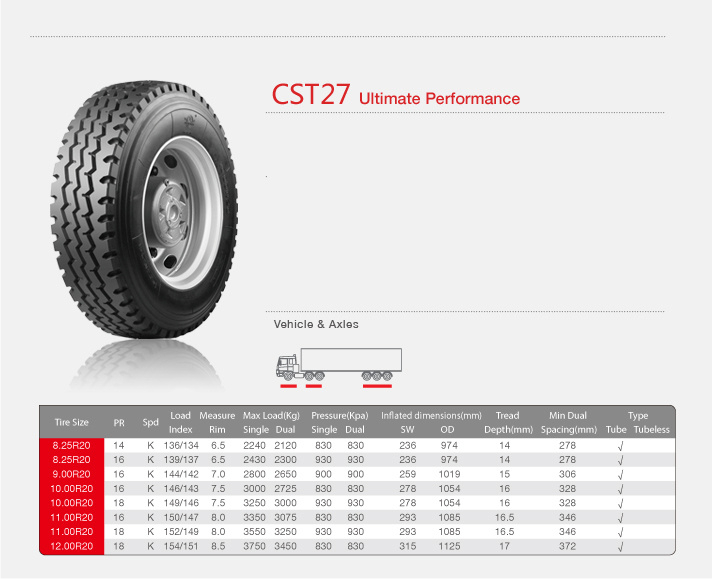Click load index value 144/142

pyautogui.click(x=181, y=474)
